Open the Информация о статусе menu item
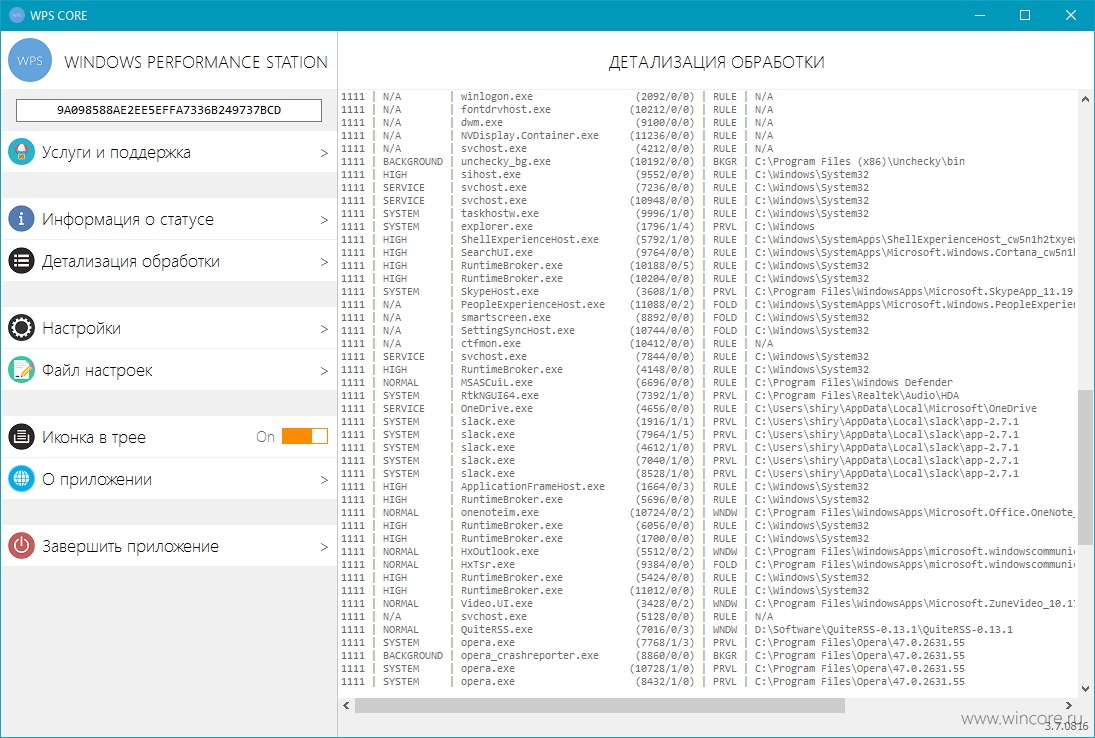 click(169, 219)
